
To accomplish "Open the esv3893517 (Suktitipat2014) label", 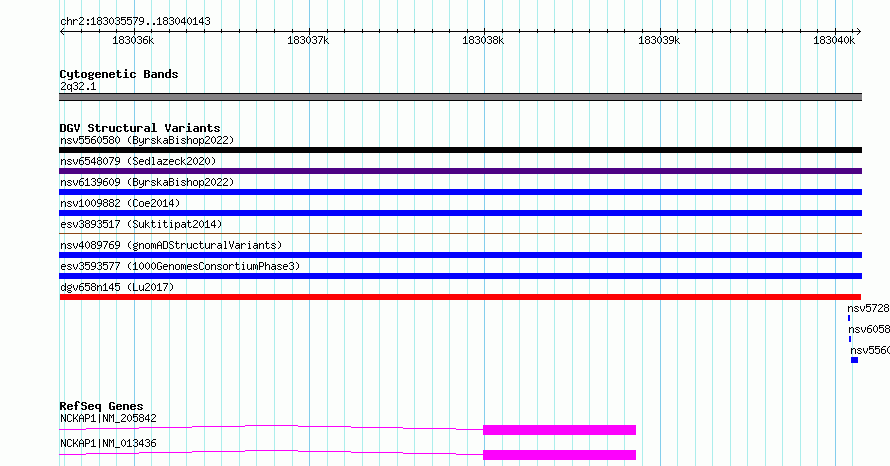I will coord(141,224).
